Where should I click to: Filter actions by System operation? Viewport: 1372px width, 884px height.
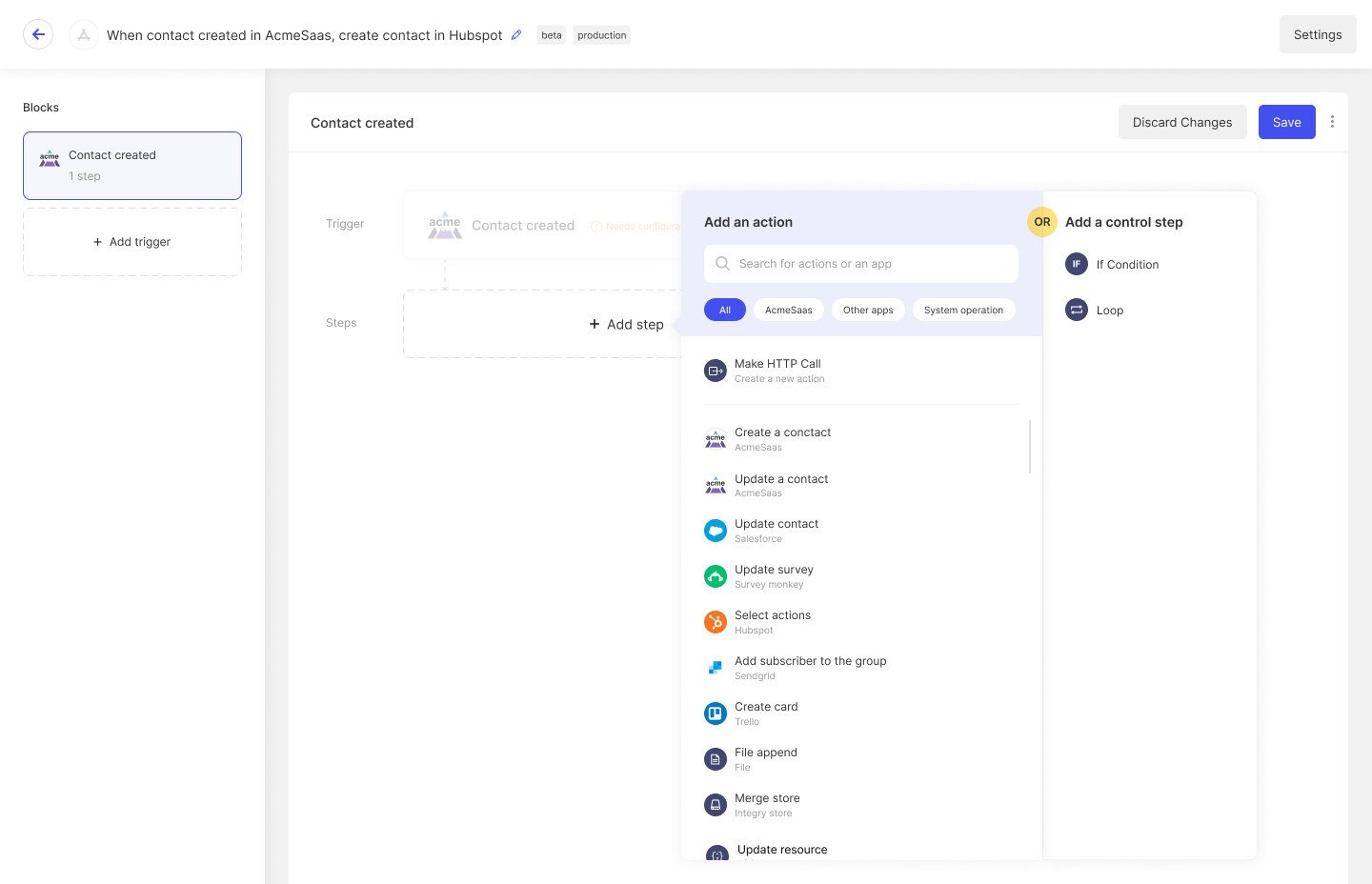coord(963,310)
